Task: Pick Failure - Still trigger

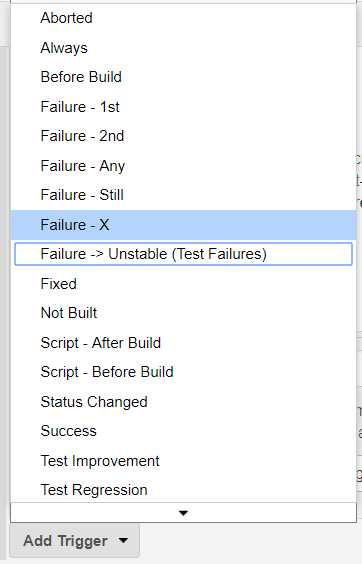Action: [184, 195]
